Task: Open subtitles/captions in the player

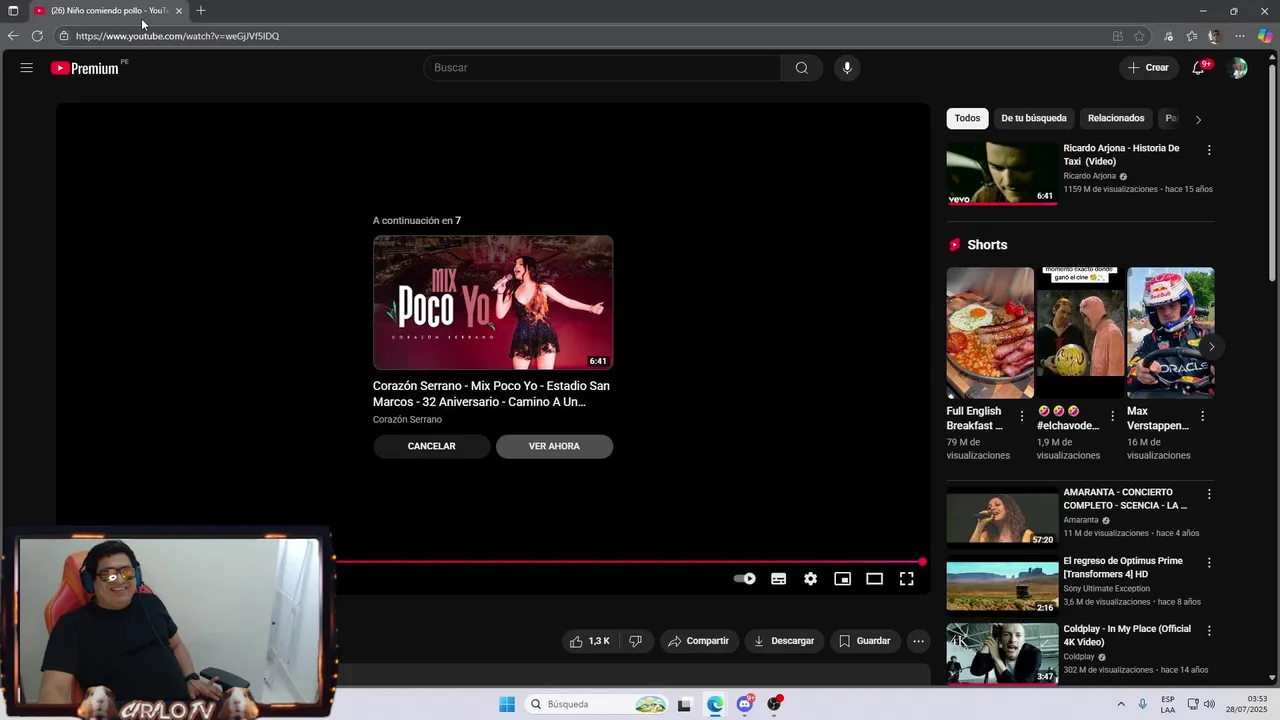Action: pos(778,579)
